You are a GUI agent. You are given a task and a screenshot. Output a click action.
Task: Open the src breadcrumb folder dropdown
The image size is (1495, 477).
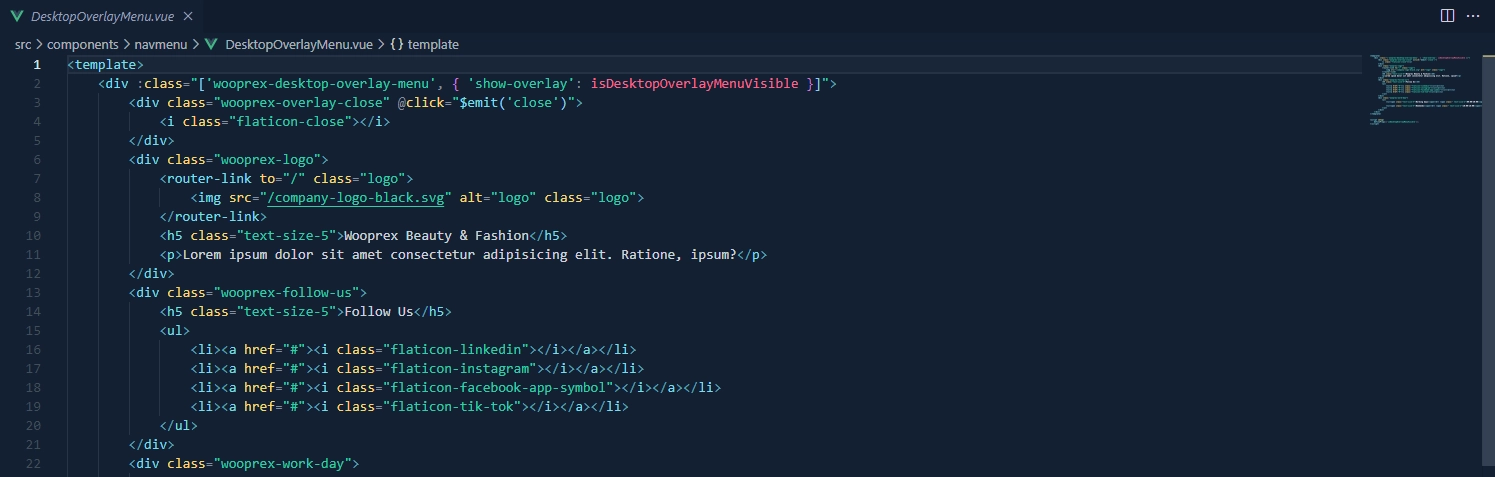23,44
